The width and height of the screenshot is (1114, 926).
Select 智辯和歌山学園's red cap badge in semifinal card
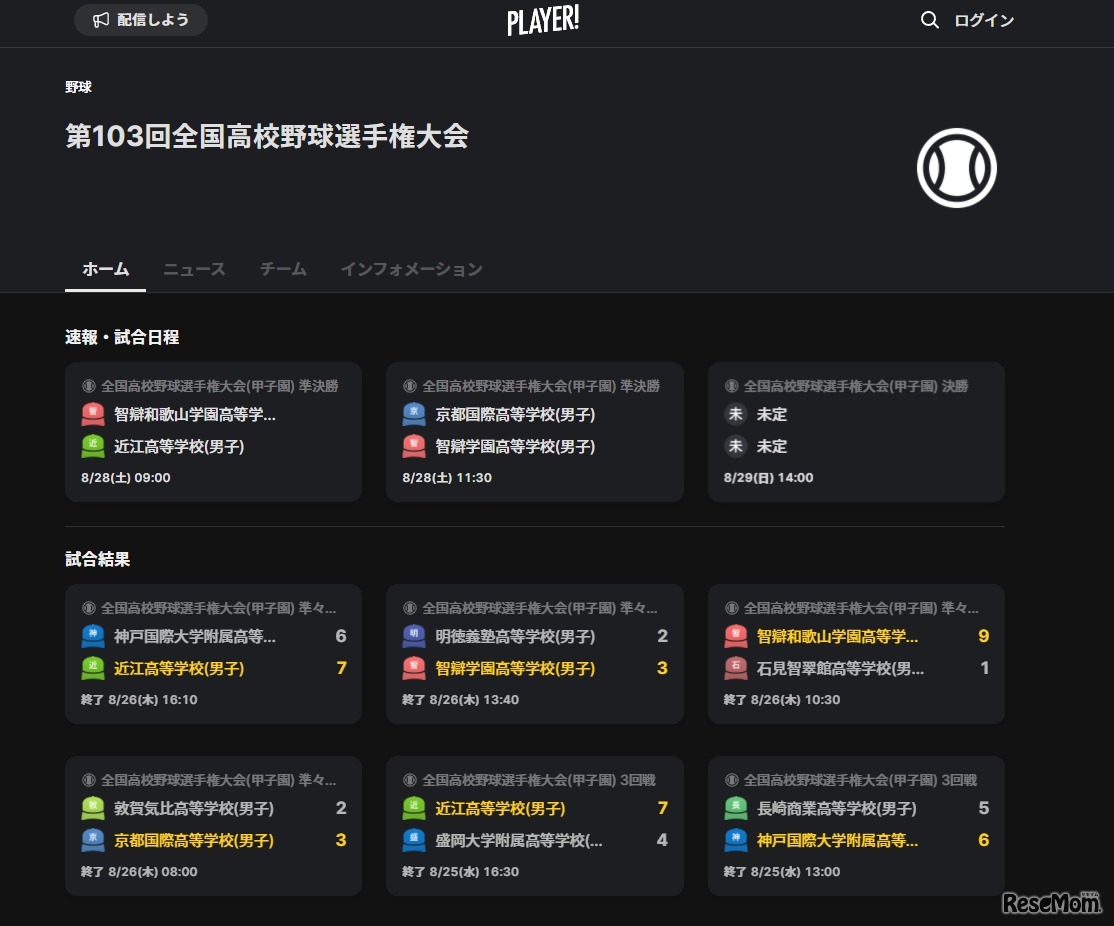pyautogui.click(x=91, y=414)
